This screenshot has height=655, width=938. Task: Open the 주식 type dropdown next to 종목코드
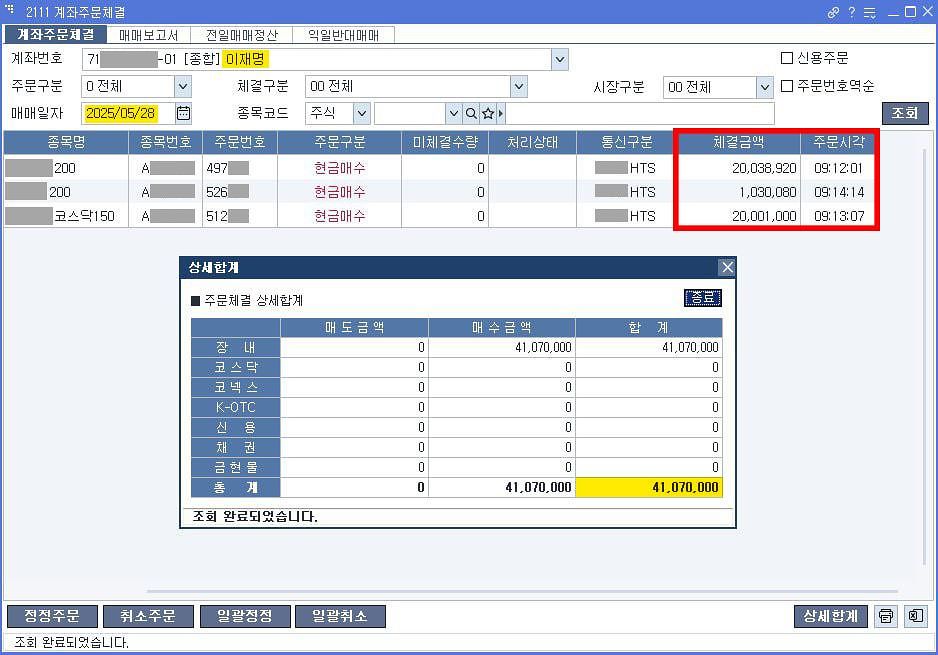359,113
